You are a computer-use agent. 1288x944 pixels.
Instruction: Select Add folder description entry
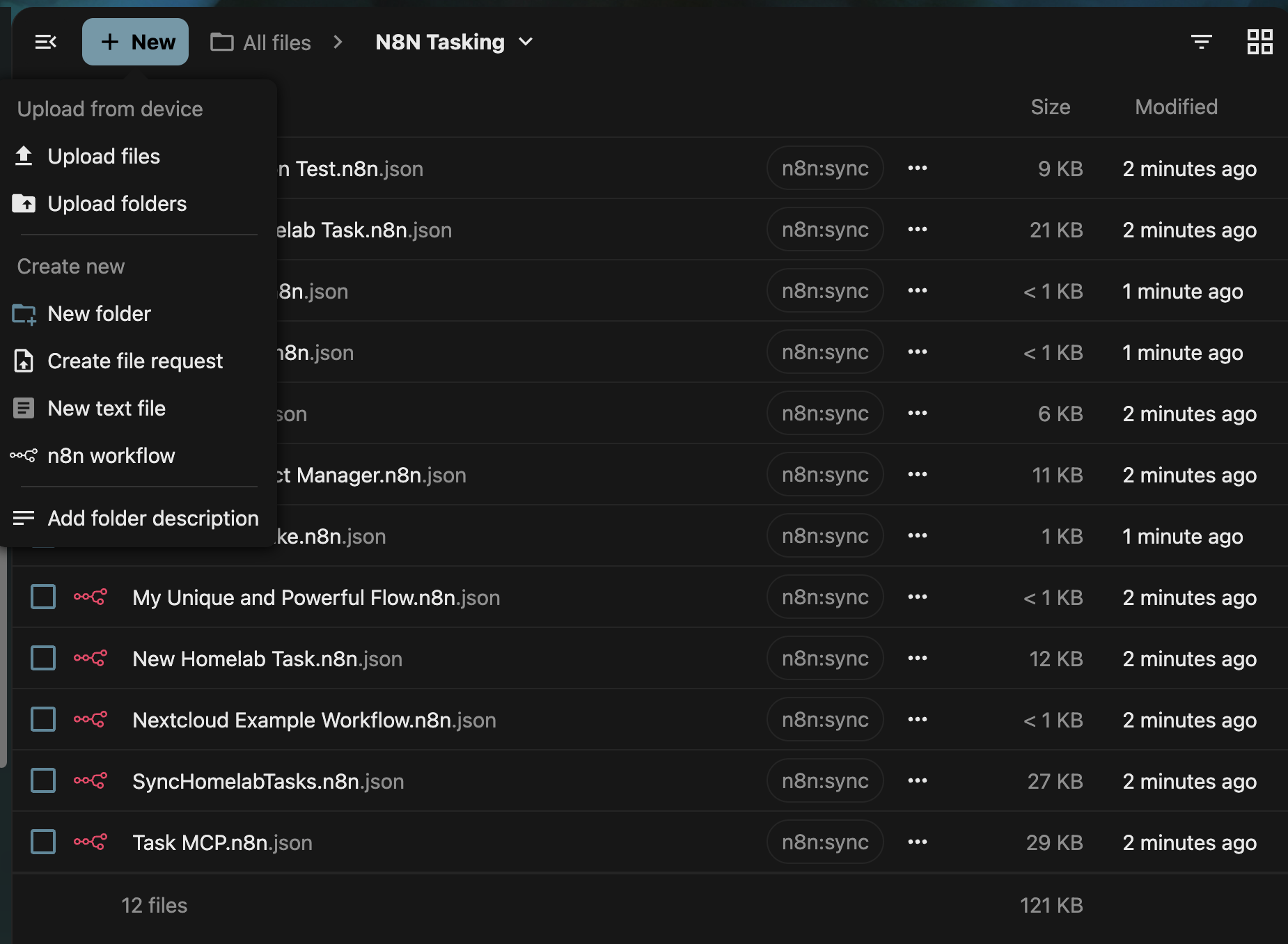pyautogui.click(x=136, y=518)
